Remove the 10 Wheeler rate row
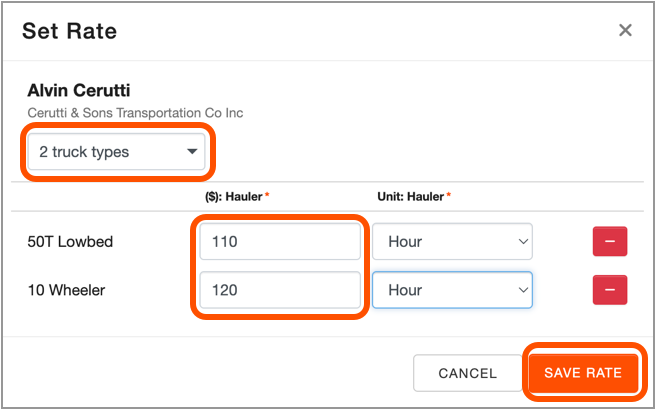656x410 pixels. [610, 290]
